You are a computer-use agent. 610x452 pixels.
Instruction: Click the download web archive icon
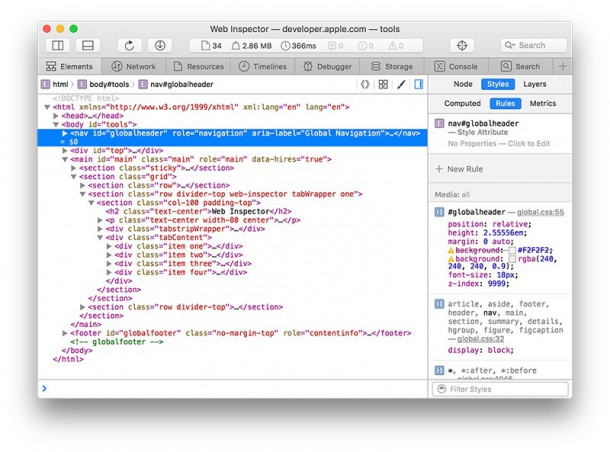(x=159, y=46)
